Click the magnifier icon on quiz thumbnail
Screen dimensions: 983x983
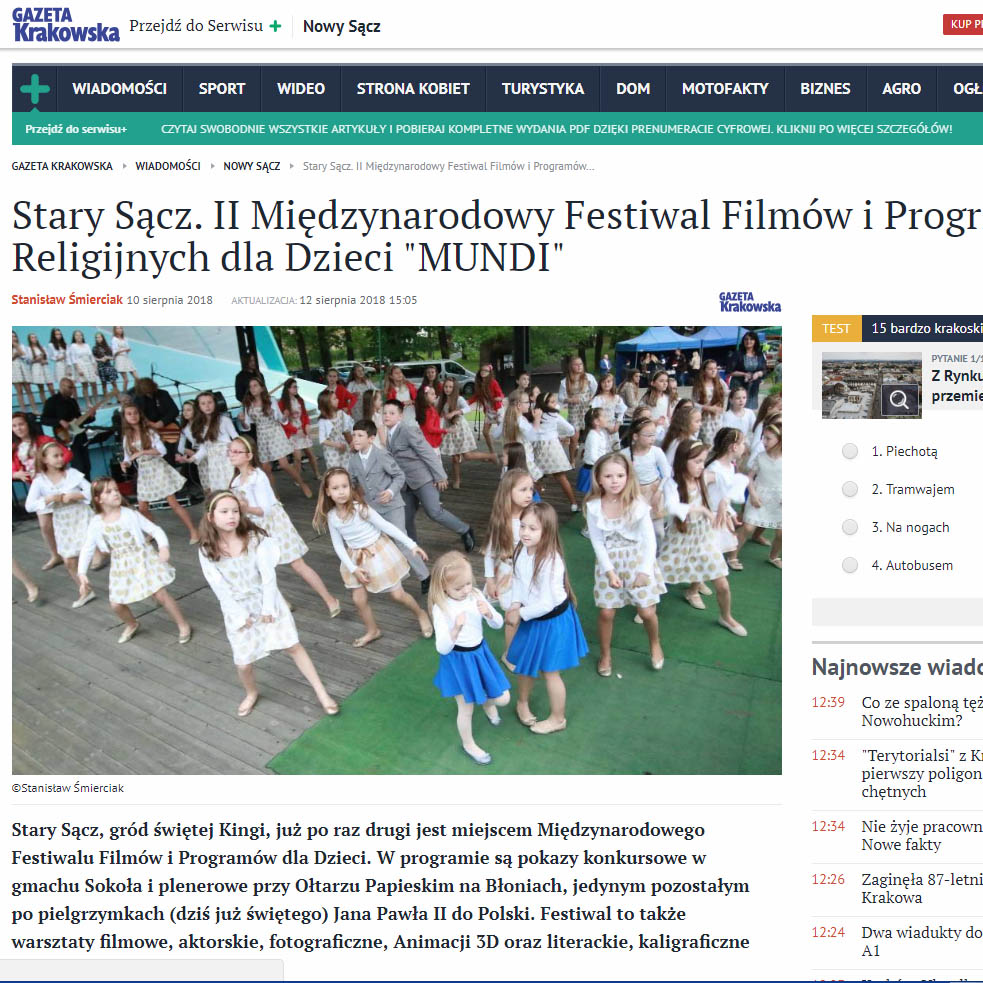point(899,400)
